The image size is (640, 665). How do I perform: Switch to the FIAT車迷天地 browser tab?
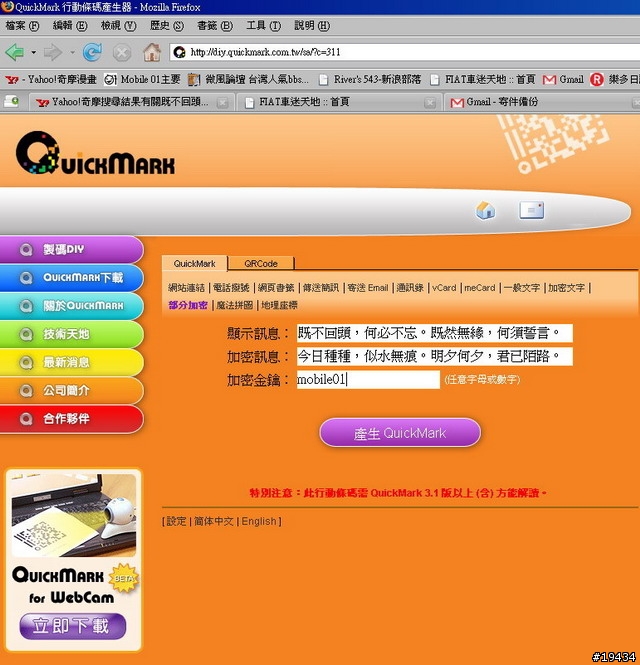point(304,102)
